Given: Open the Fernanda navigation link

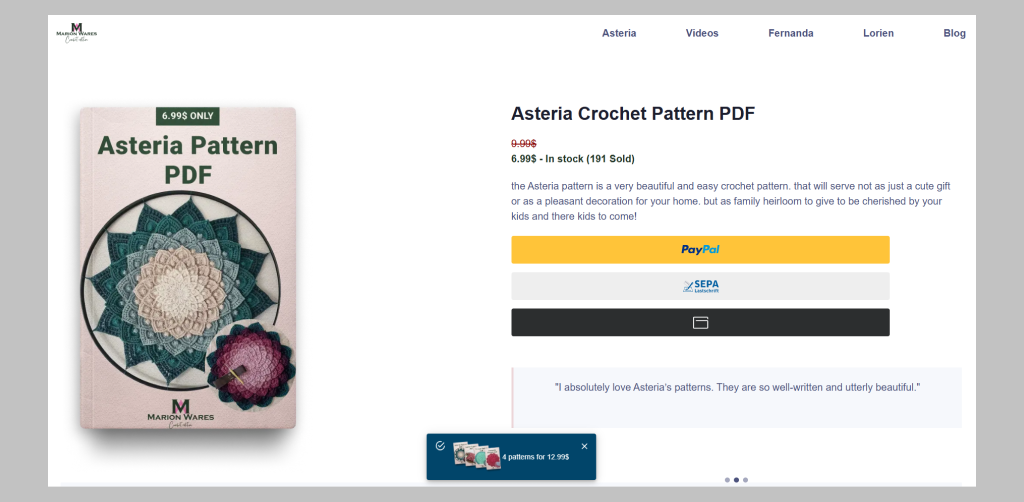Looking at the screenshot, I should [x=790, y=33].
